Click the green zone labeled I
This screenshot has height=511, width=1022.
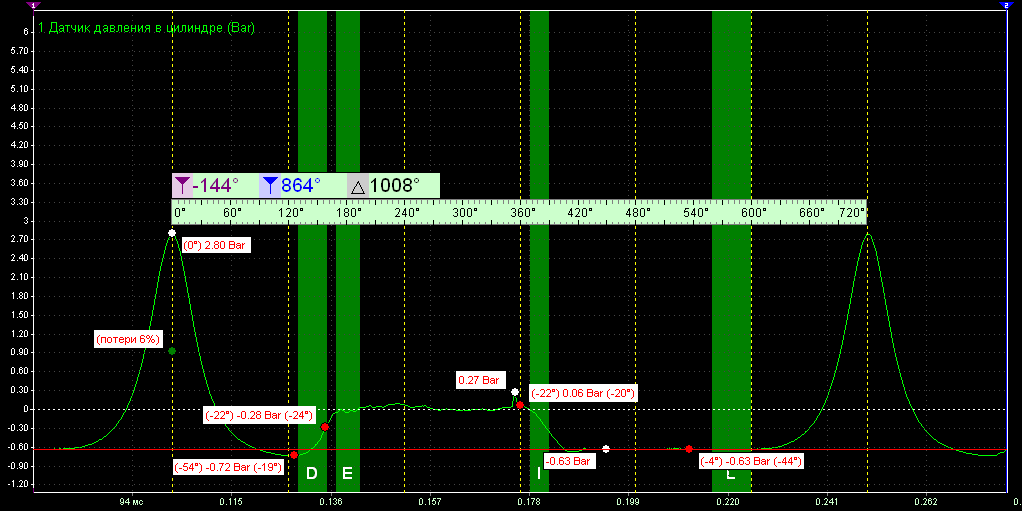coord(539,252)
